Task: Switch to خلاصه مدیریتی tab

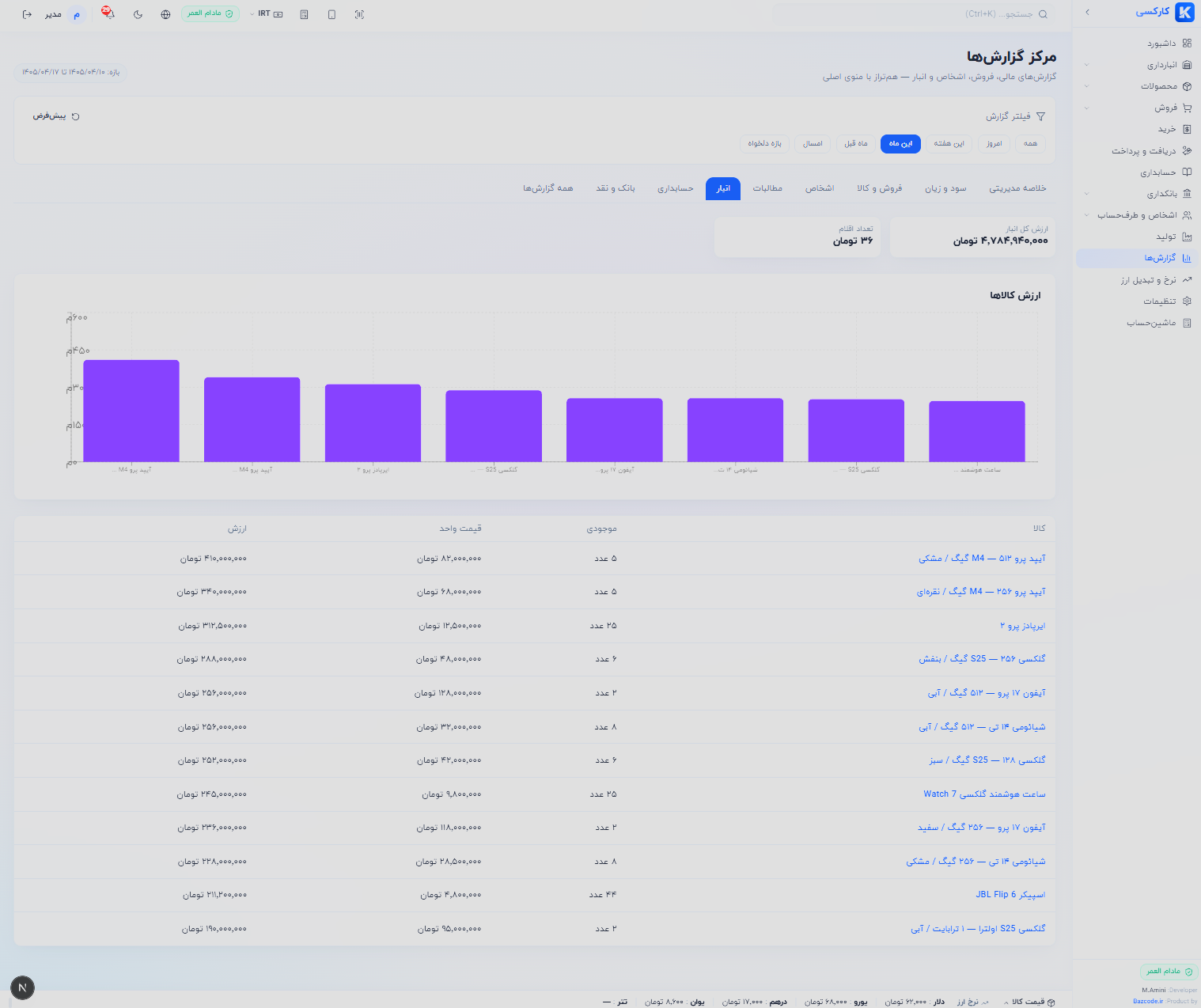Action: pos(1017,188)
